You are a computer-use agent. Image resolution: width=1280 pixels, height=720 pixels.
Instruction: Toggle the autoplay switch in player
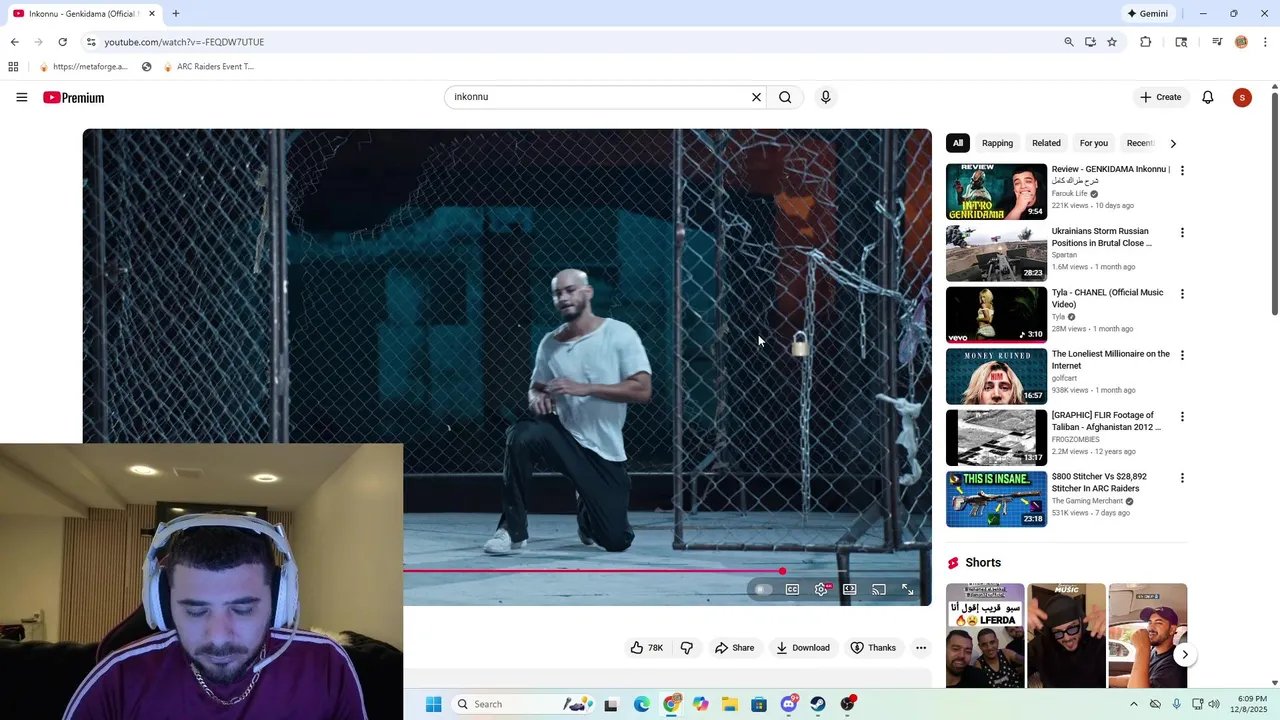pyautogui.click(x=763, y=589)
